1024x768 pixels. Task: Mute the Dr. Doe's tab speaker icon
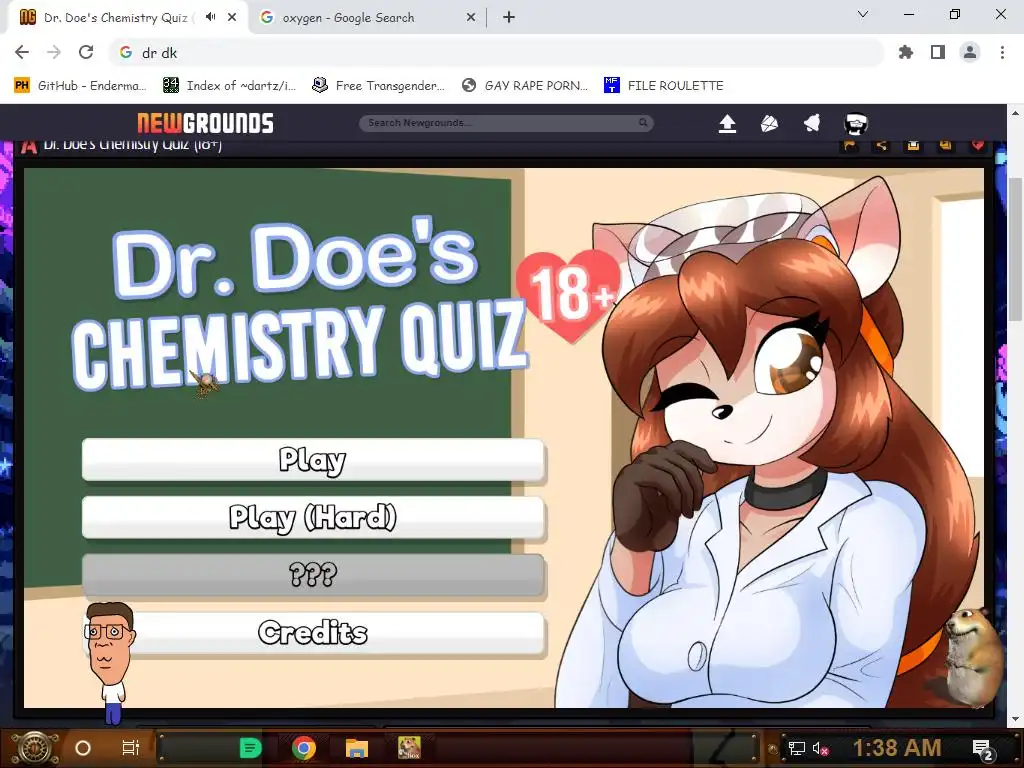(210, 17)
